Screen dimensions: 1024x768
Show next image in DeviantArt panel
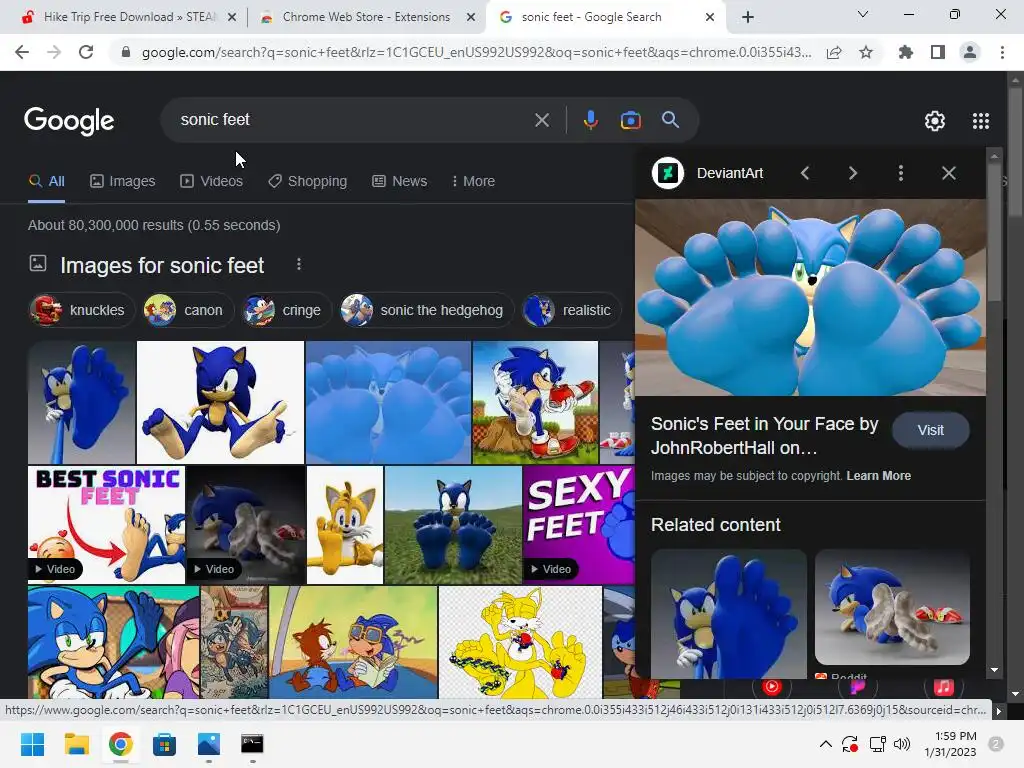click(852, 173)
